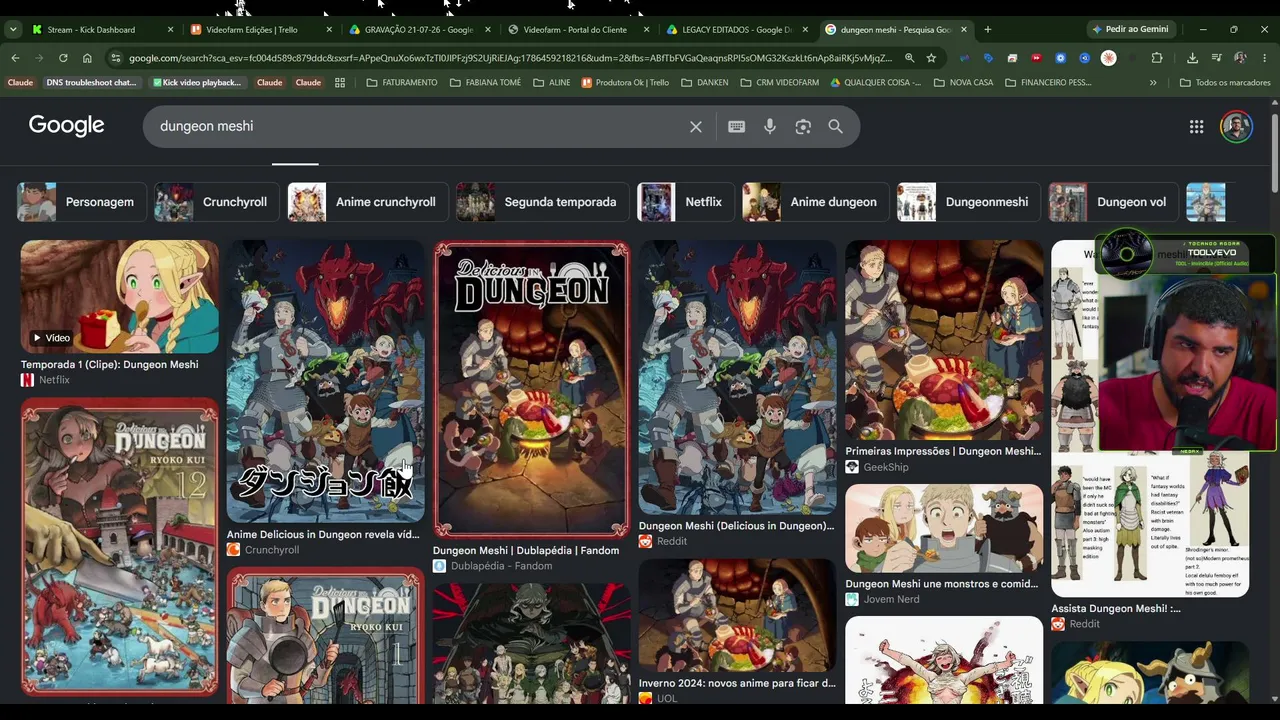The width and height of the screenshot is (1280, 720).
Task: Submit search with the magnifier icon
Action: (836, 127)
